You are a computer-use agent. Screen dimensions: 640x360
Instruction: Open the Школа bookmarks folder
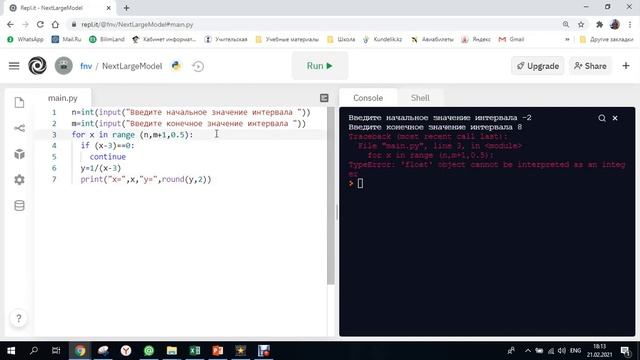(341, 39)
